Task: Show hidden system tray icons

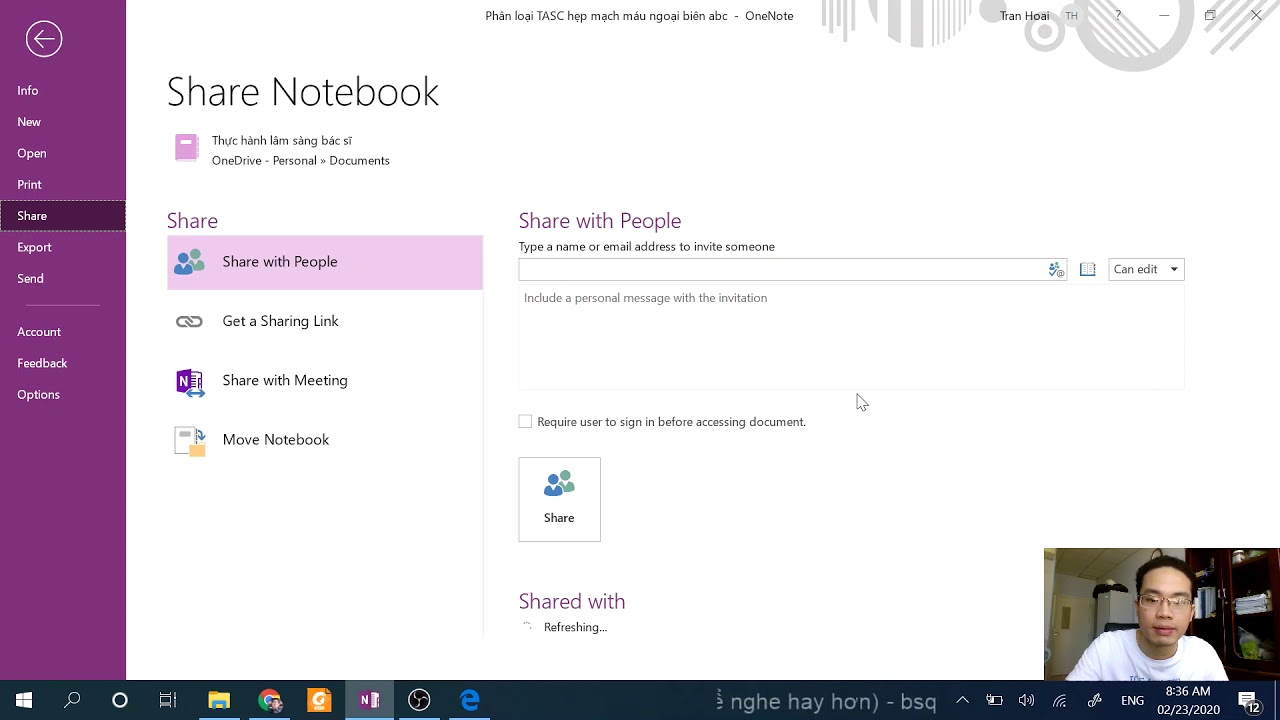Action: pos(962,700)
